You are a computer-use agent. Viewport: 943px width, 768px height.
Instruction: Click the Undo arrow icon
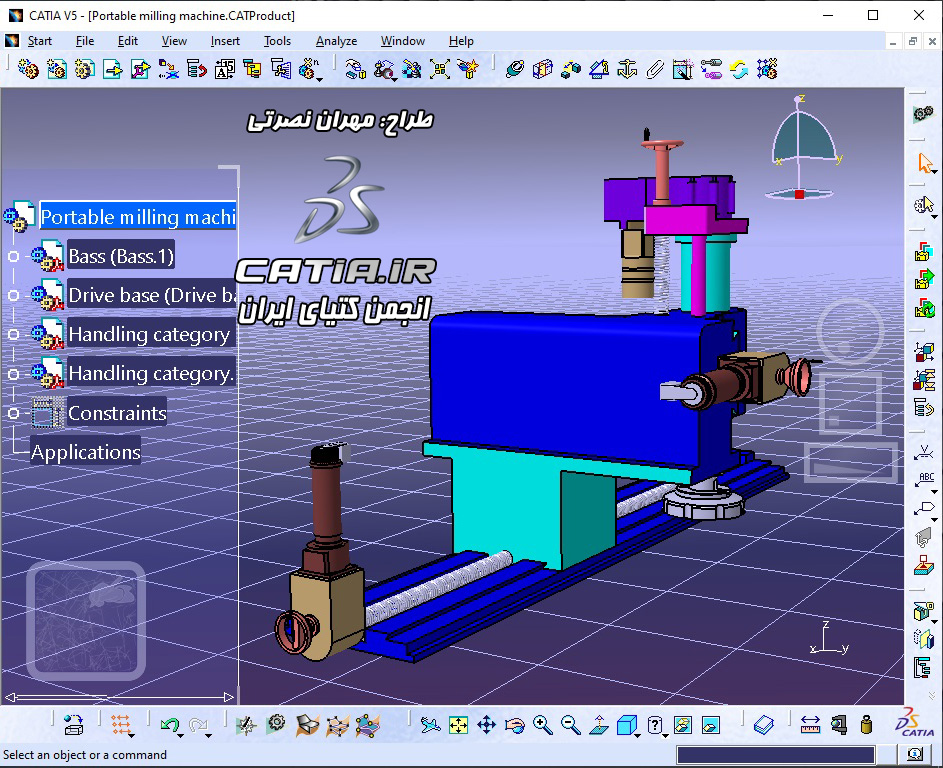171,725
